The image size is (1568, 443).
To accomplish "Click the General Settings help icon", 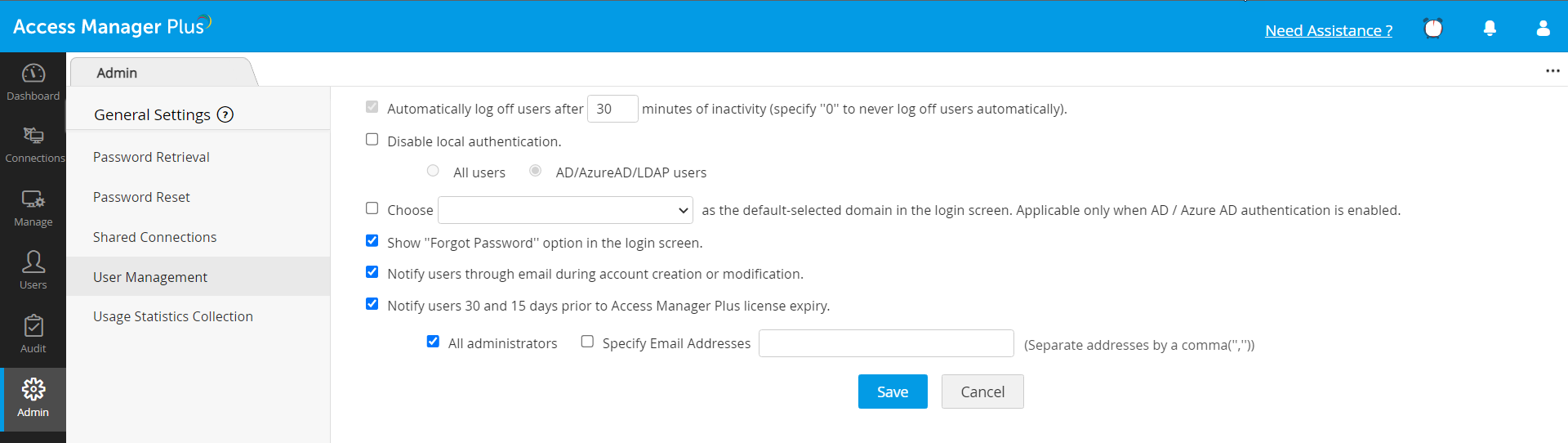I will point(225,114).
